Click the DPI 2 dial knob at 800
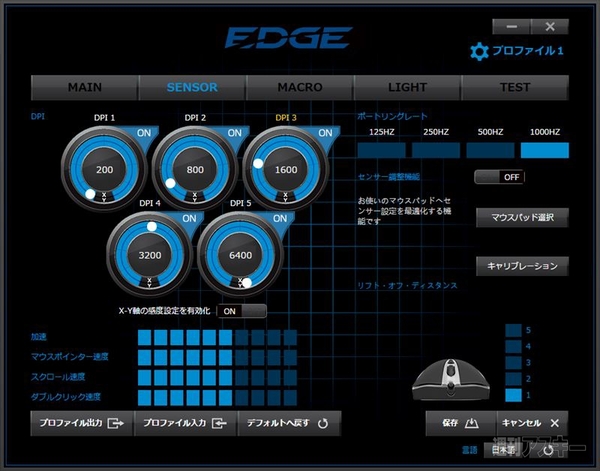This screenshot has height=471, width=600. [170, 183]
